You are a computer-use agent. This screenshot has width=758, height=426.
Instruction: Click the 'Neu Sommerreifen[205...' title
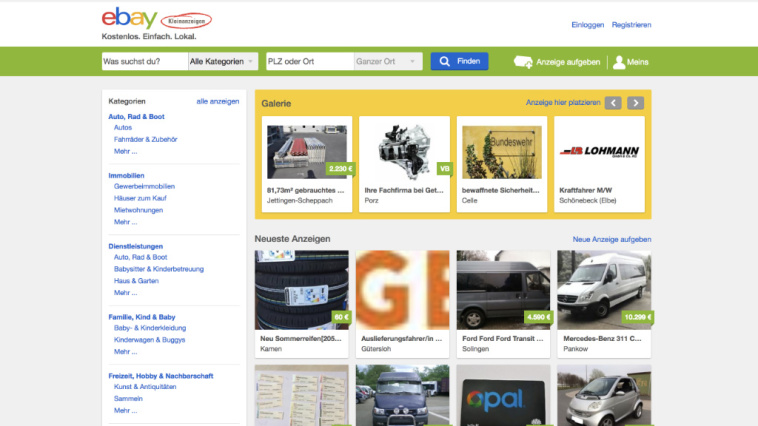point(301,338)
